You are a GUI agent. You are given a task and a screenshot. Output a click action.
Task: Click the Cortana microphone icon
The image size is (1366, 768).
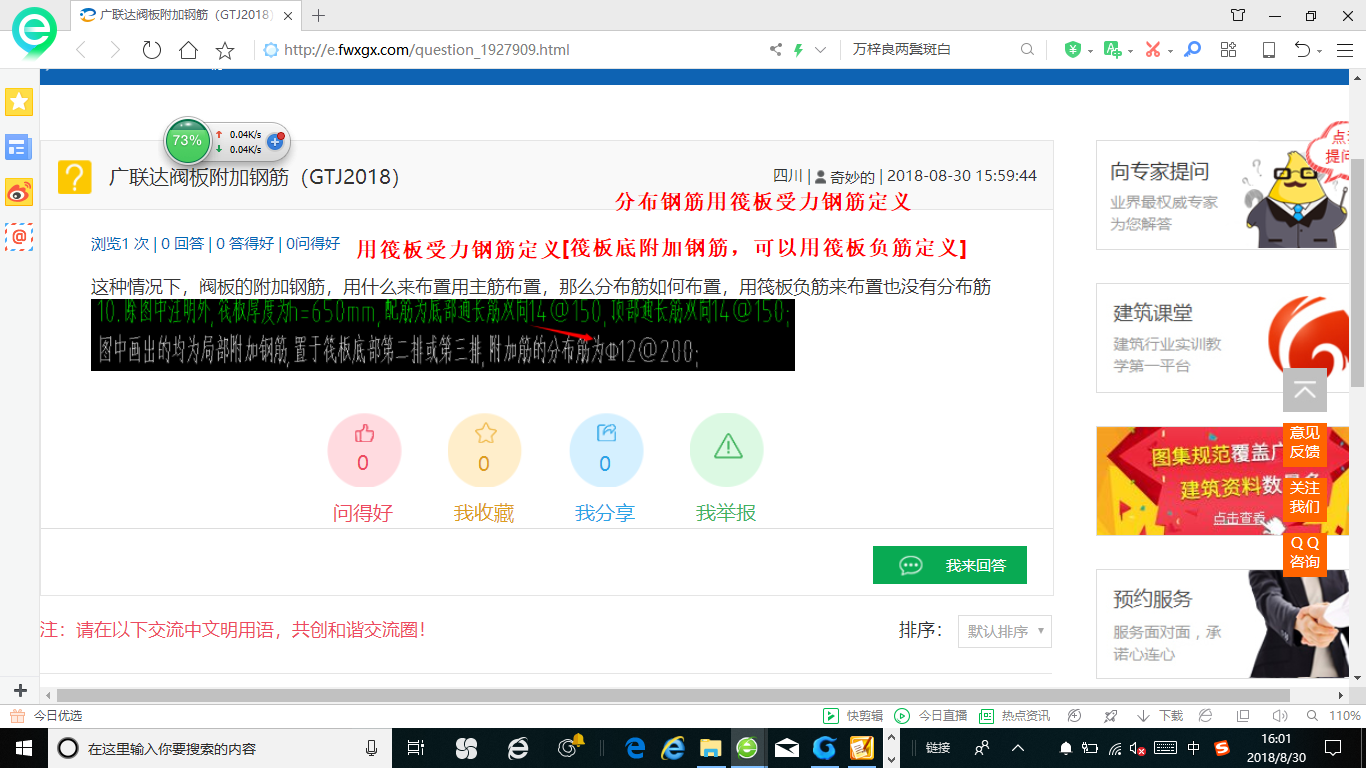click(x=372, y=747)
